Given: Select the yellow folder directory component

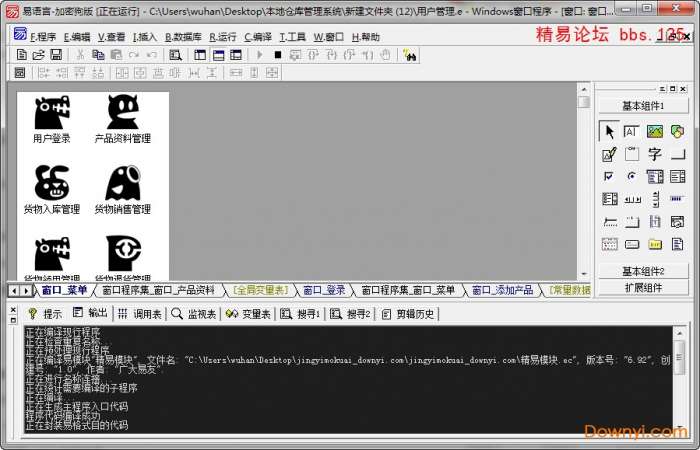Looking at the screenshot, I should pos(655,244).
